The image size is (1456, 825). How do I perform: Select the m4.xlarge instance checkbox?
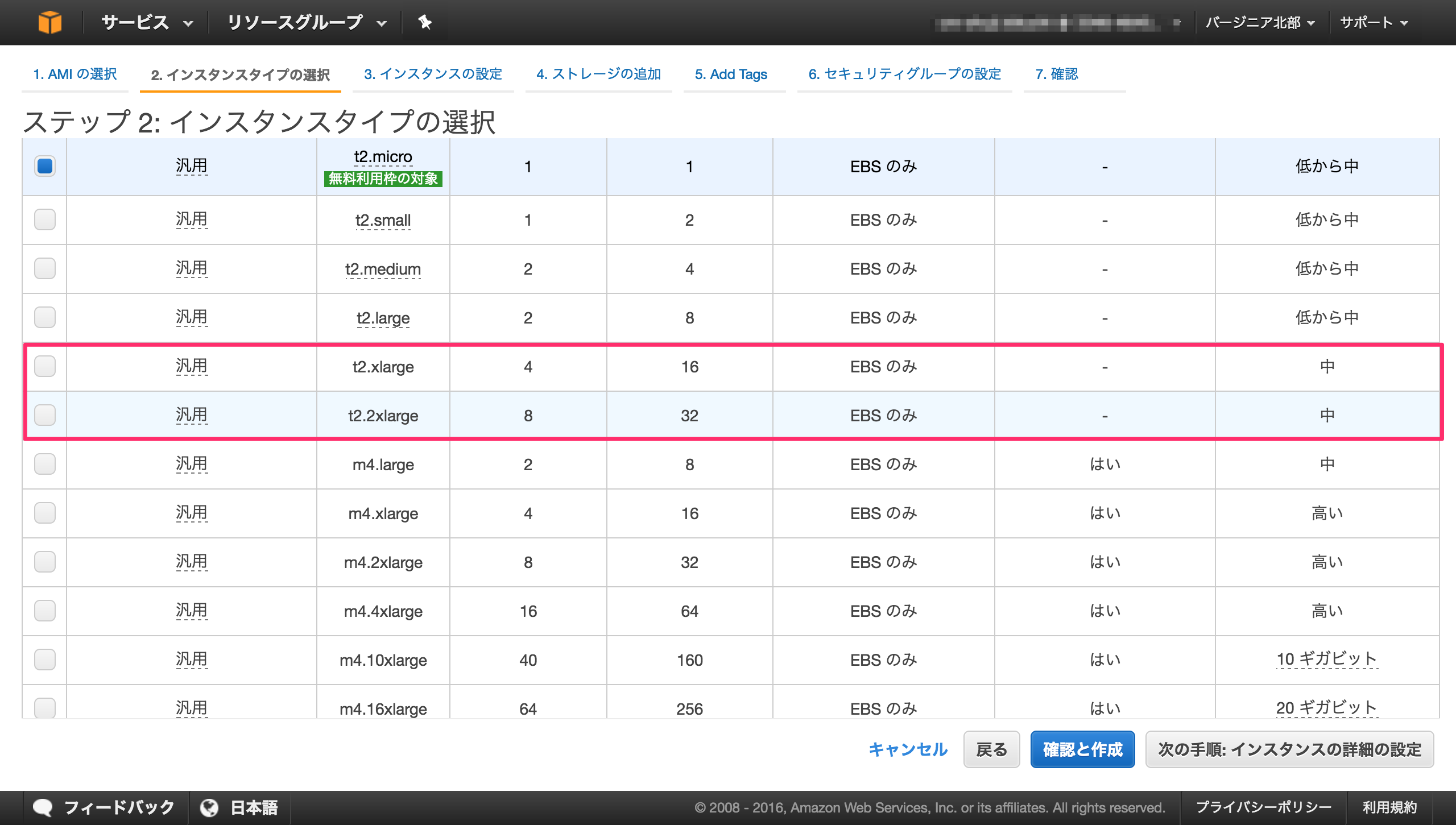tap(45, 513)
